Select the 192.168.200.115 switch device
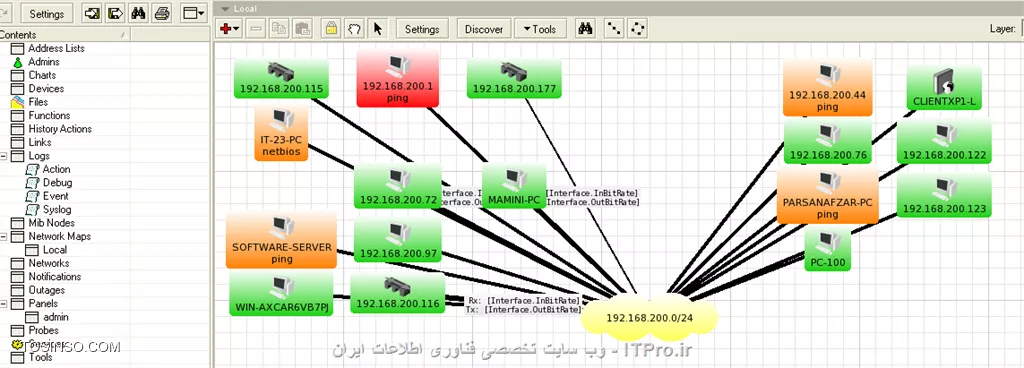 [x=281, y=79]
